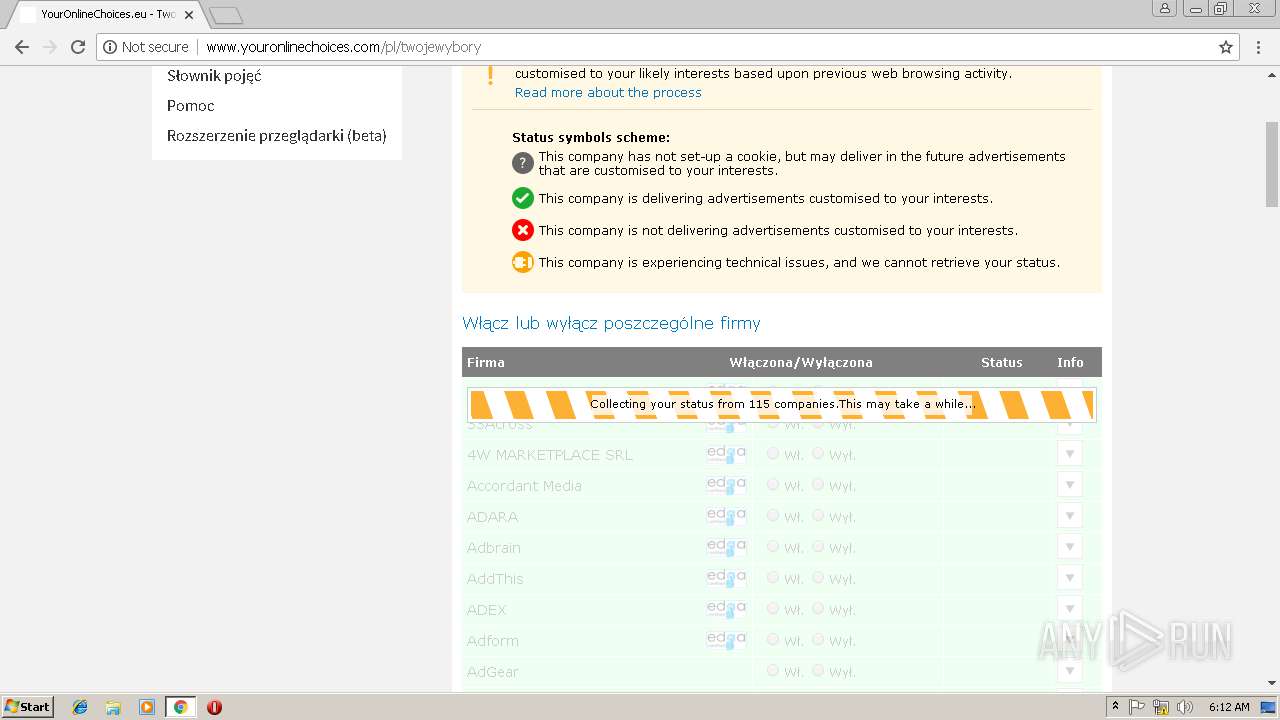Bookmark this page with the star icon

click(1226, 47)
